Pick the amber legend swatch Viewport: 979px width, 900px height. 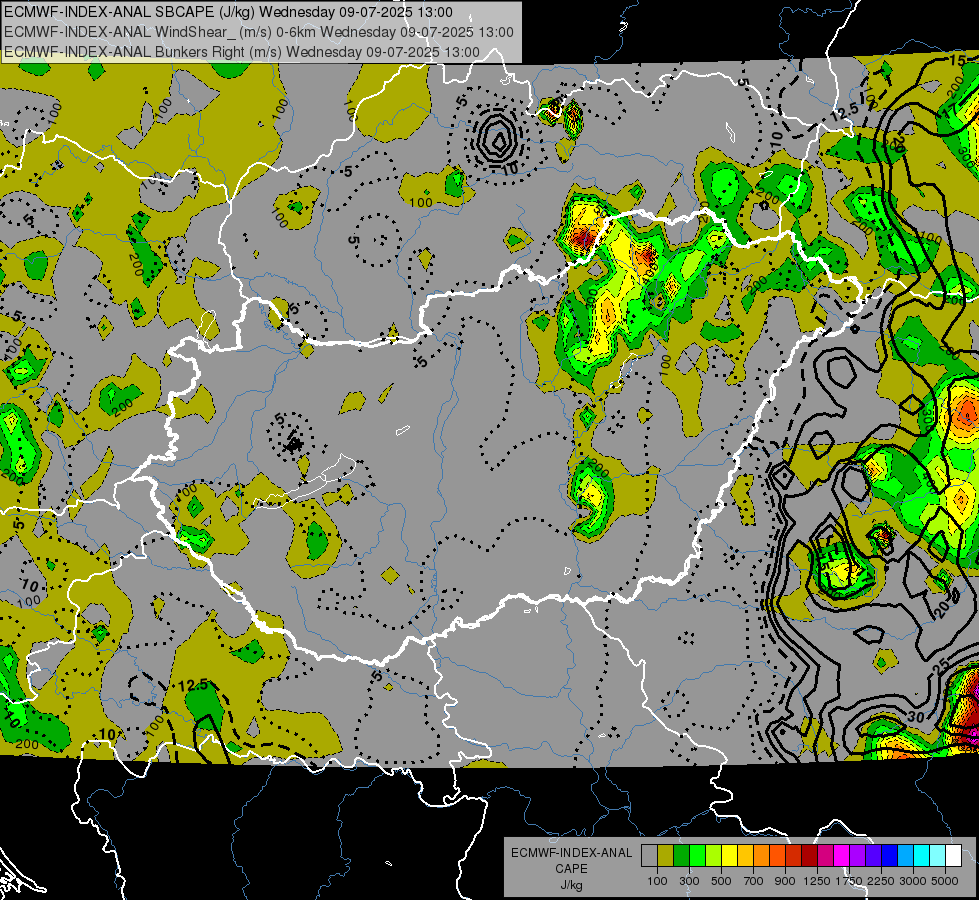click(x=745, y=856)
